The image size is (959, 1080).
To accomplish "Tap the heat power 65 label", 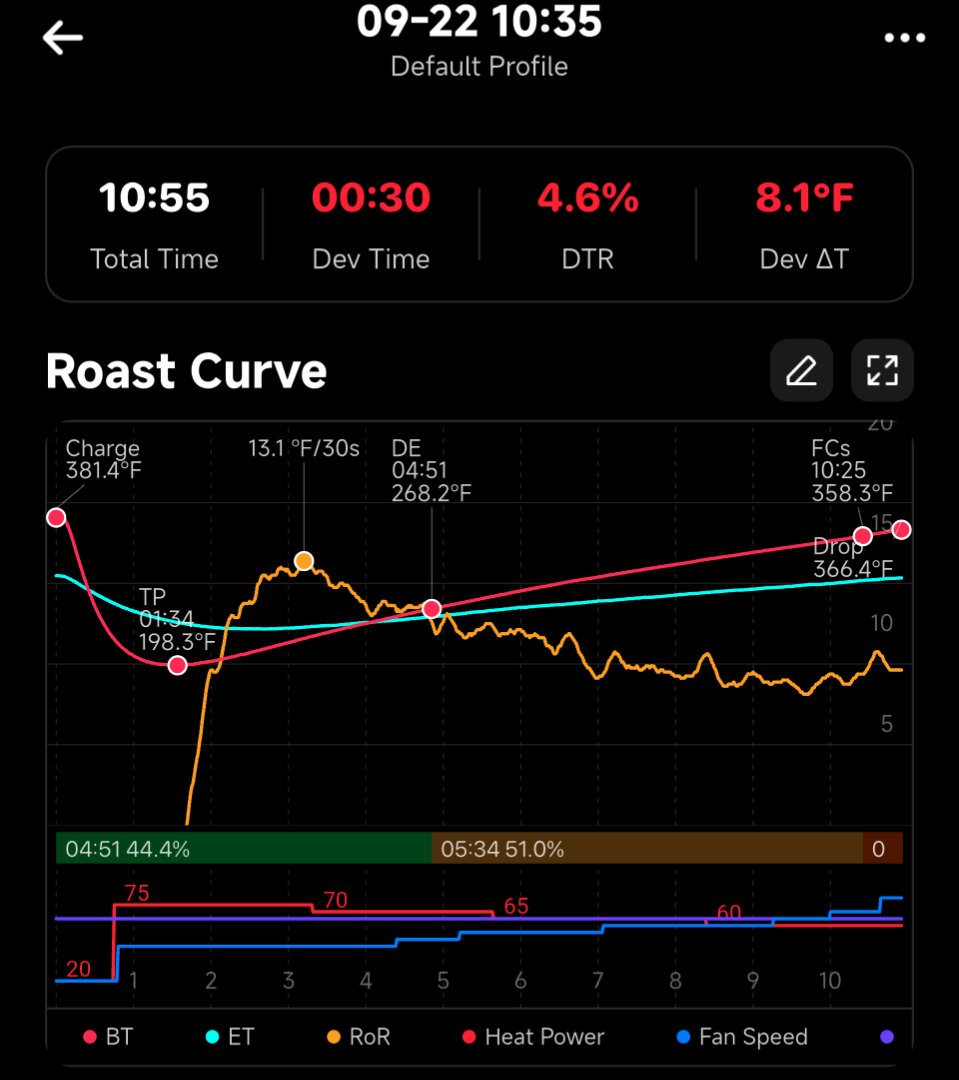I will [x=516, y=906].
